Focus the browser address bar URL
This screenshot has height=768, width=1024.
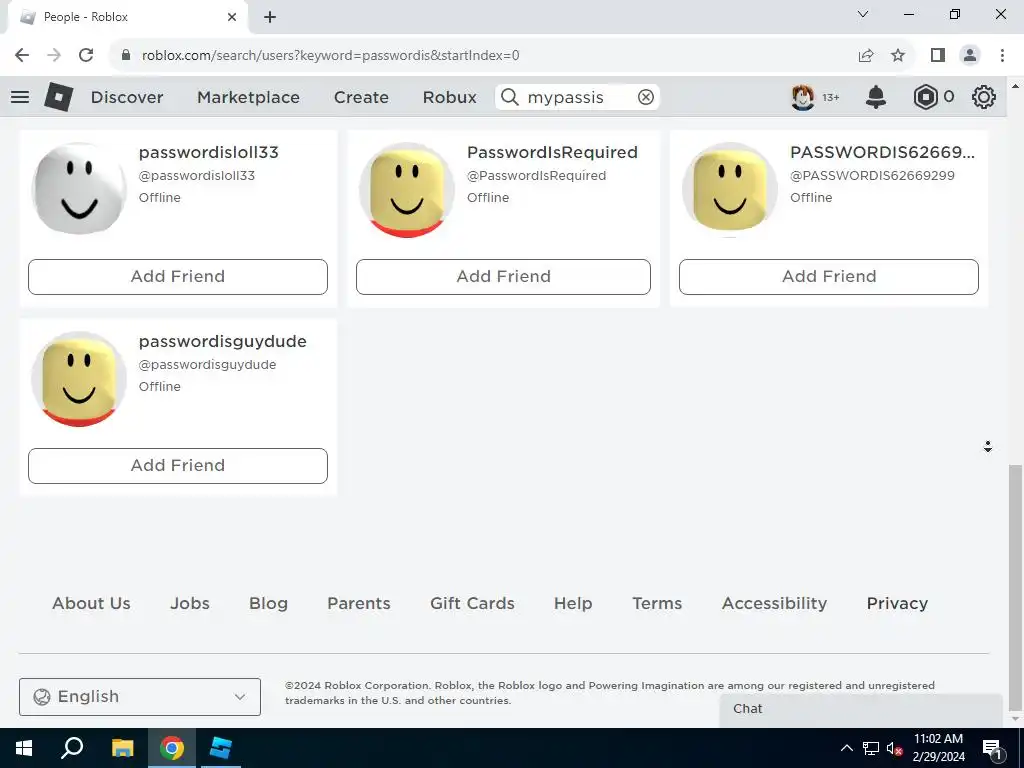coord(330,56)
